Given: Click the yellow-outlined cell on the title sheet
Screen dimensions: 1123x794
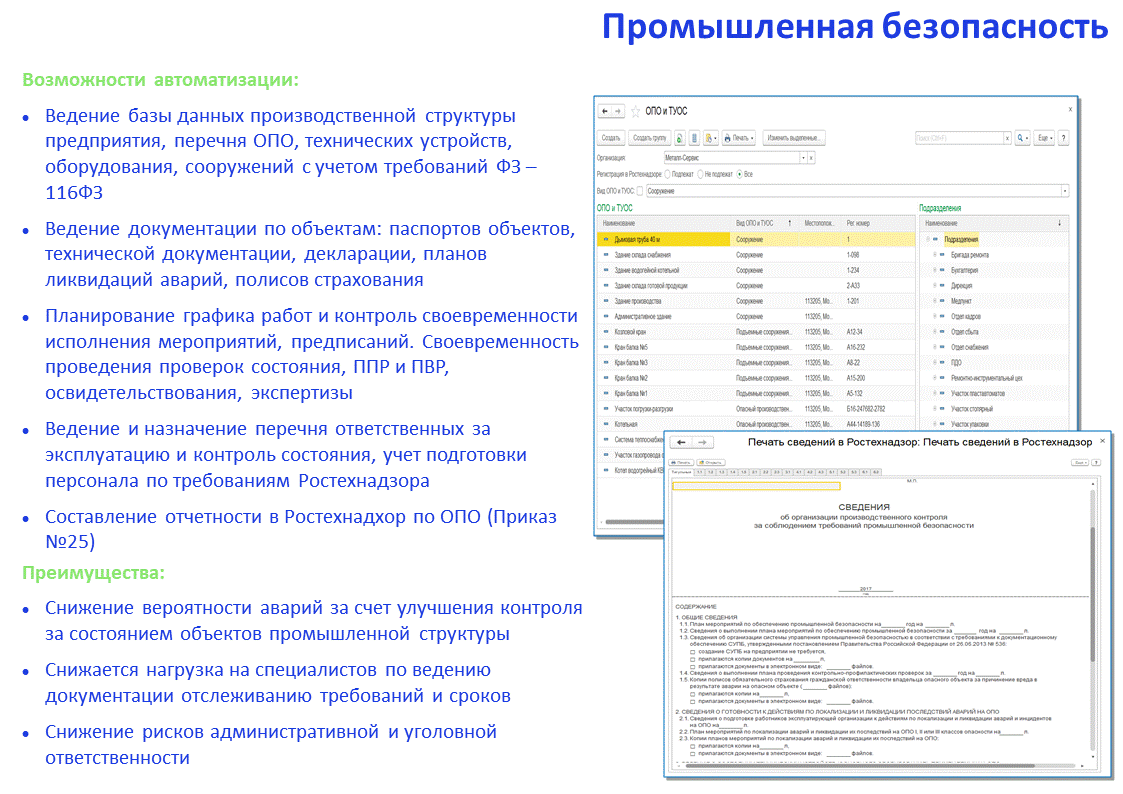Looking at the screenshot, I should [756, 487].
